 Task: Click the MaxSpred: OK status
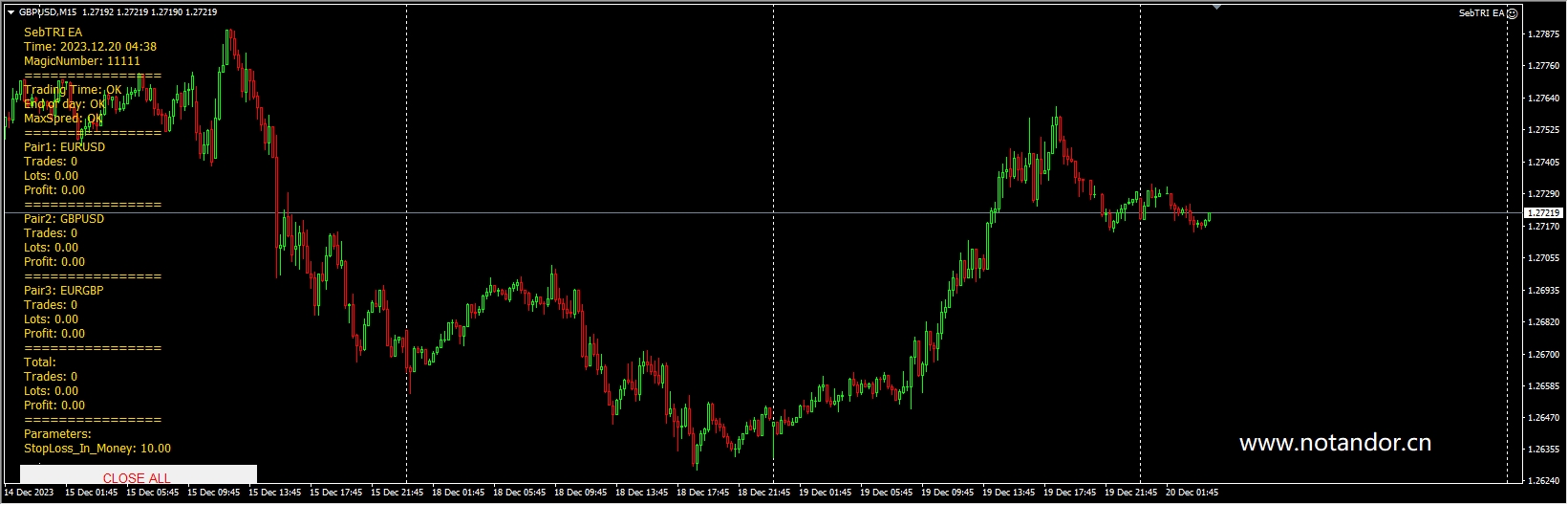coord(63,119)
